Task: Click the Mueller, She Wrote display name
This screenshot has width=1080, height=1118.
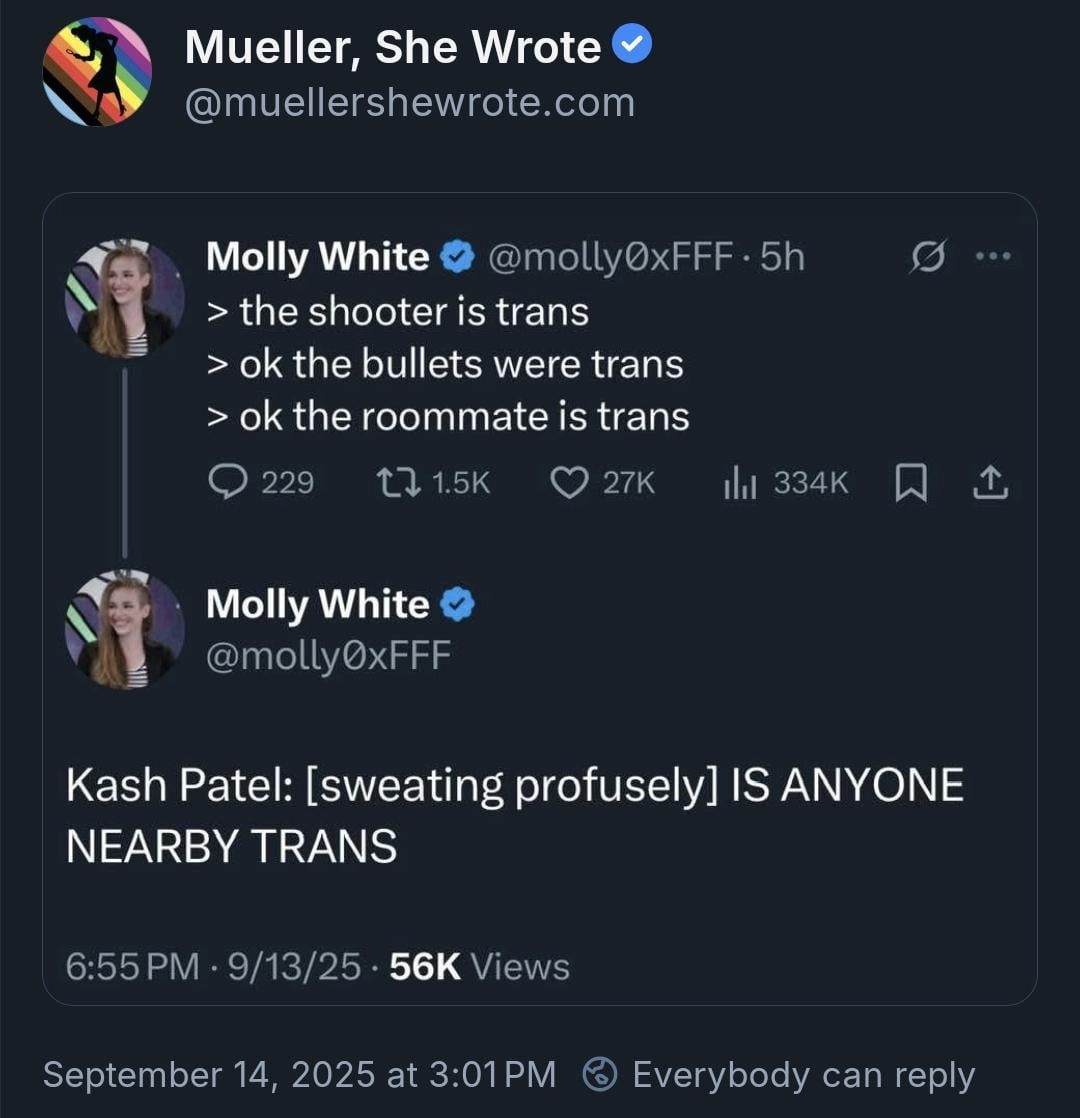Action: 393,46
